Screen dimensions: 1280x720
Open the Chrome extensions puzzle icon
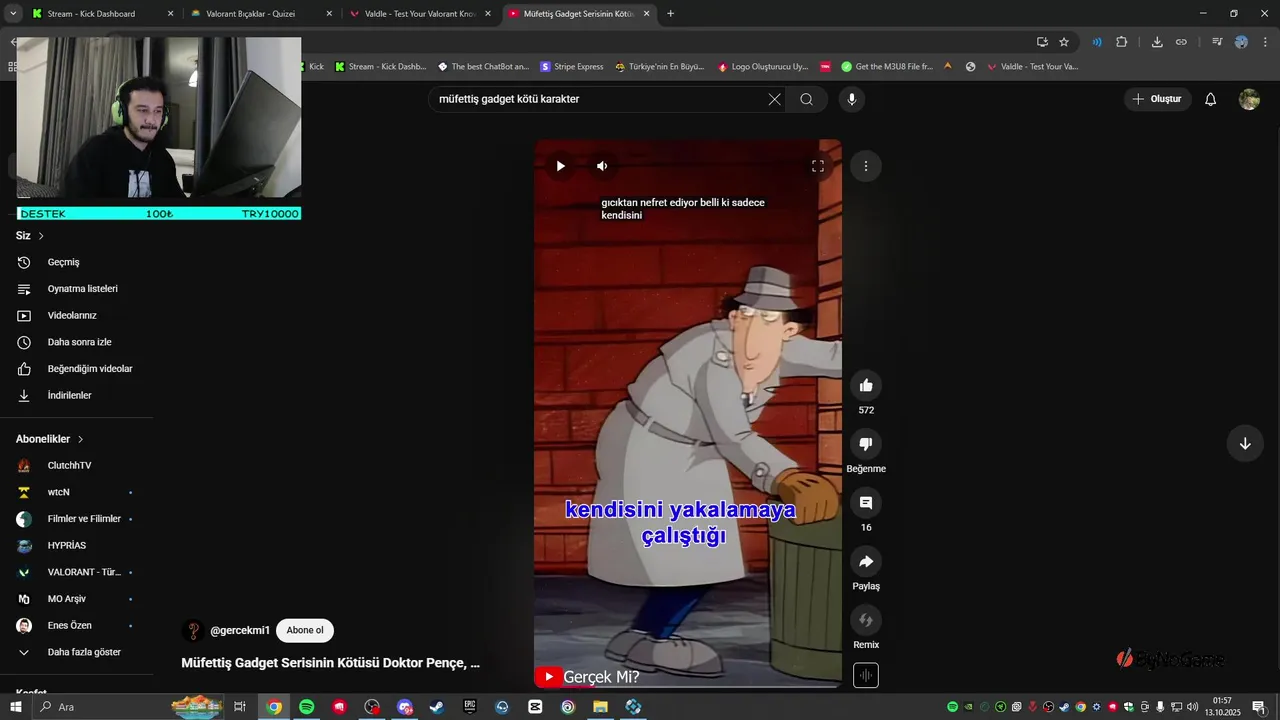coord(1121,42)
